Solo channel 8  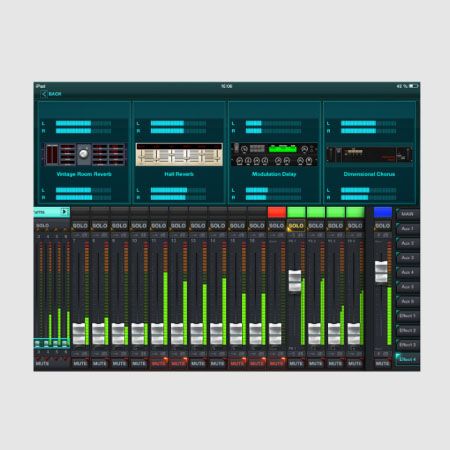pyautogui.click(x=100, y=226)
